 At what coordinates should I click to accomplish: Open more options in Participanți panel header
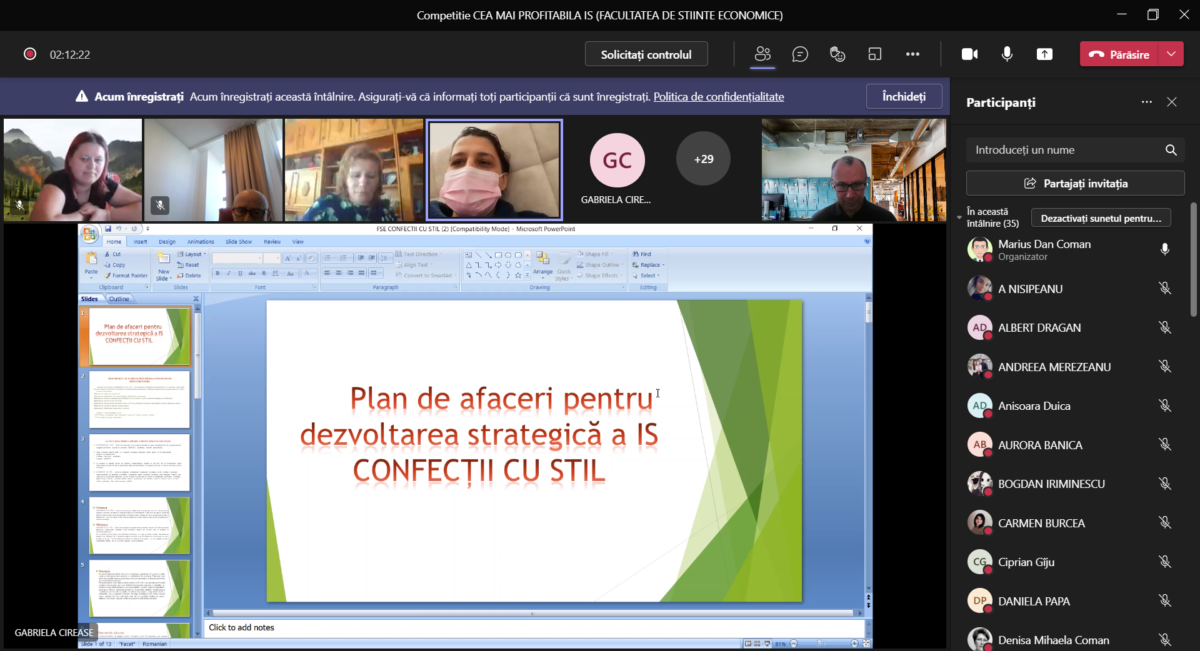[1146, 102]
